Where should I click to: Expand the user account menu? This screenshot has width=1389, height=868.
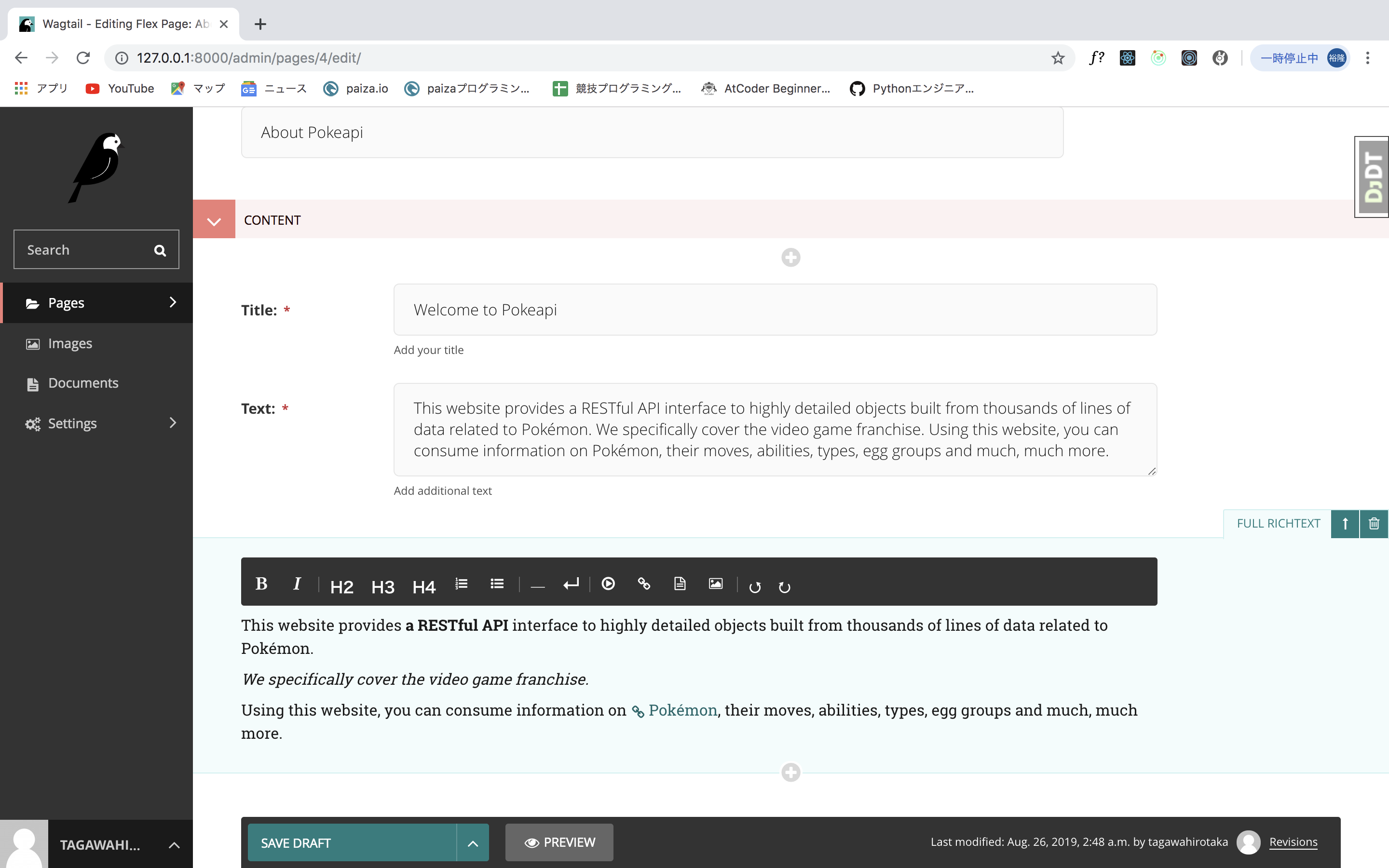(x=174, y=844)
